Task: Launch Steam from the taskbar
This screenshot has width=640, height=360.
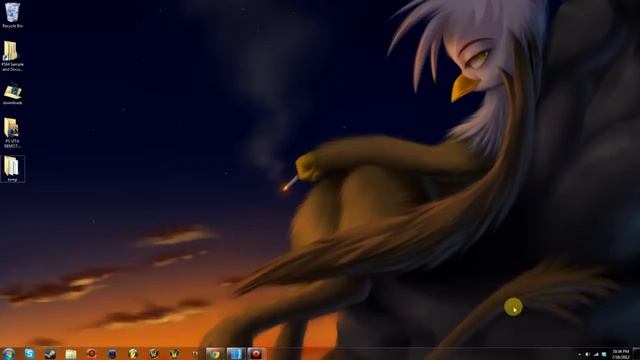Action: (x=50, y=353)
